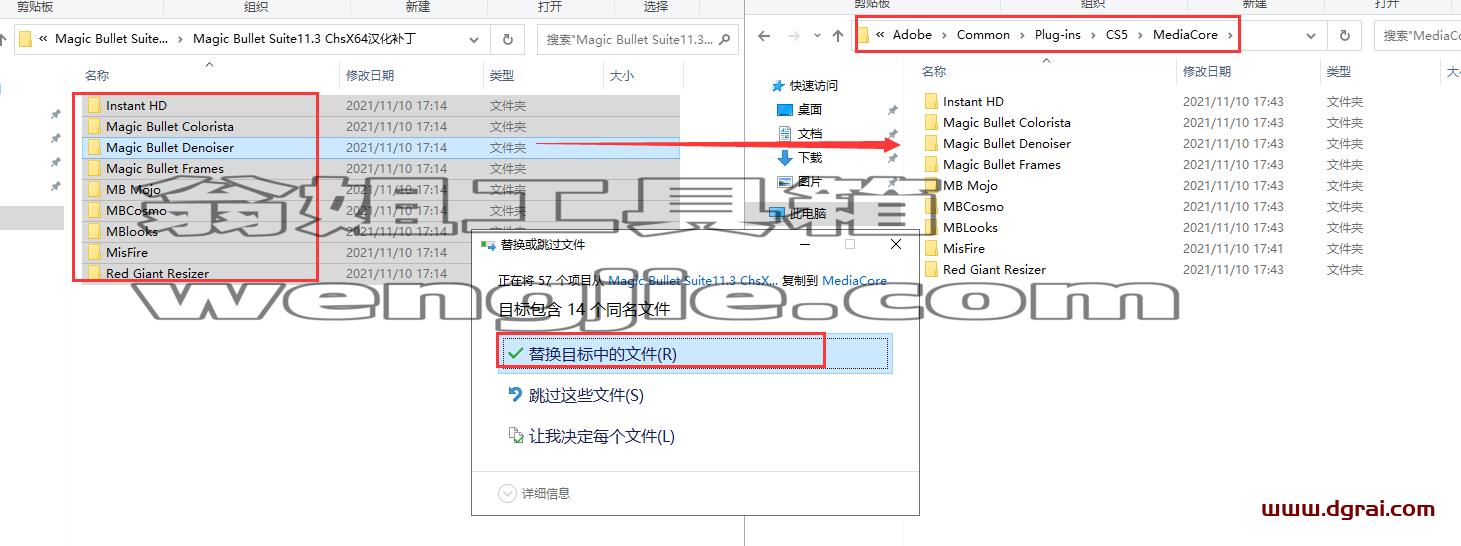Go forward in MediaCore window
Viewport: 1461px width, 546px height.
click(x=791, y=36)
